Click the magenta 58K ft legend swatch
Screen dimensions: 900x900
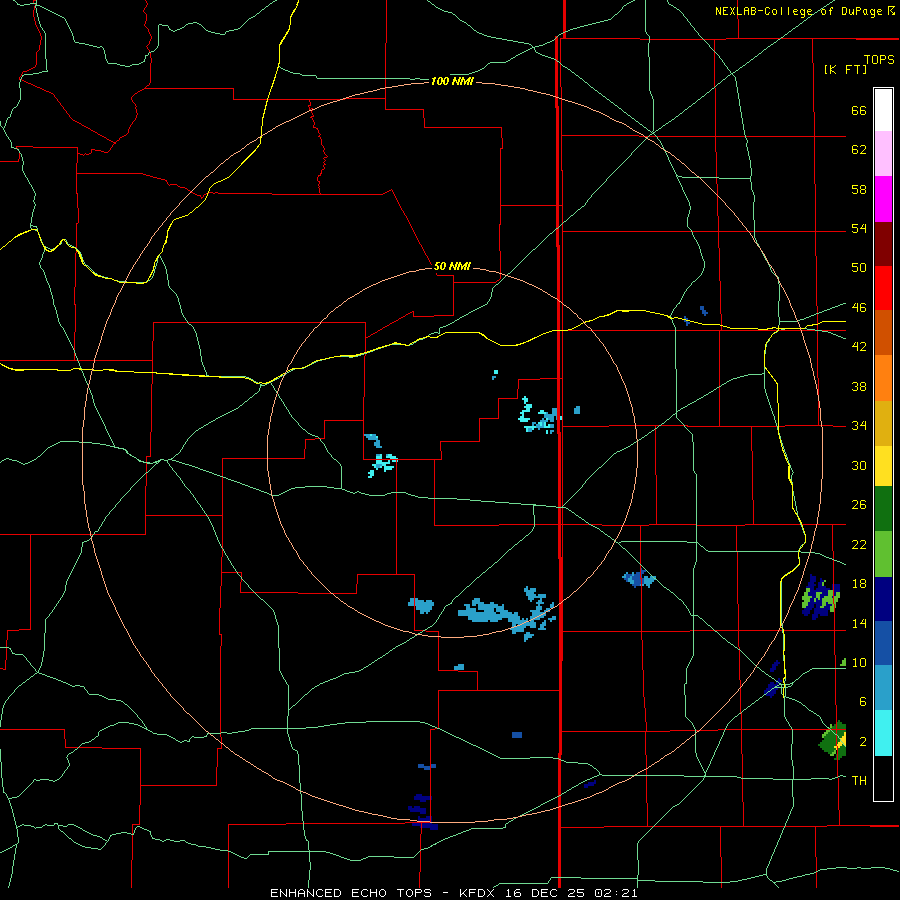[883, 199]
